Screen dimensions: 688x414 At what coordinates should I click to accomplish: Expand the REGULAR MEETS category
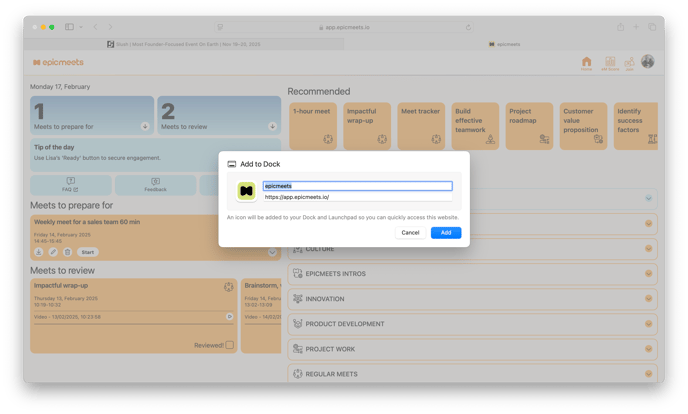click(649, 374)
